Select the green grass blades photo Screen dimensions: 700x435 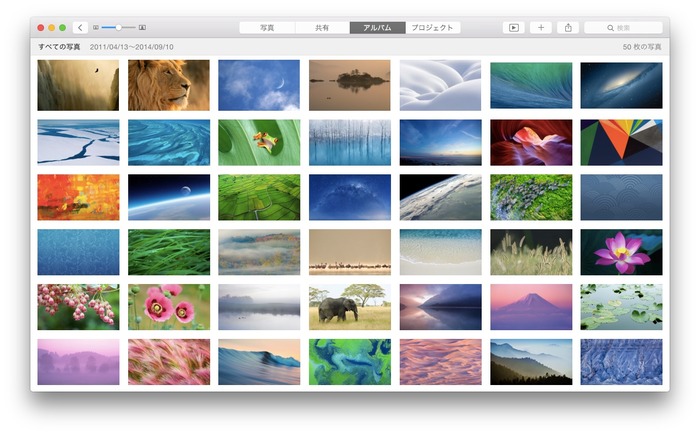pos(169,252)
